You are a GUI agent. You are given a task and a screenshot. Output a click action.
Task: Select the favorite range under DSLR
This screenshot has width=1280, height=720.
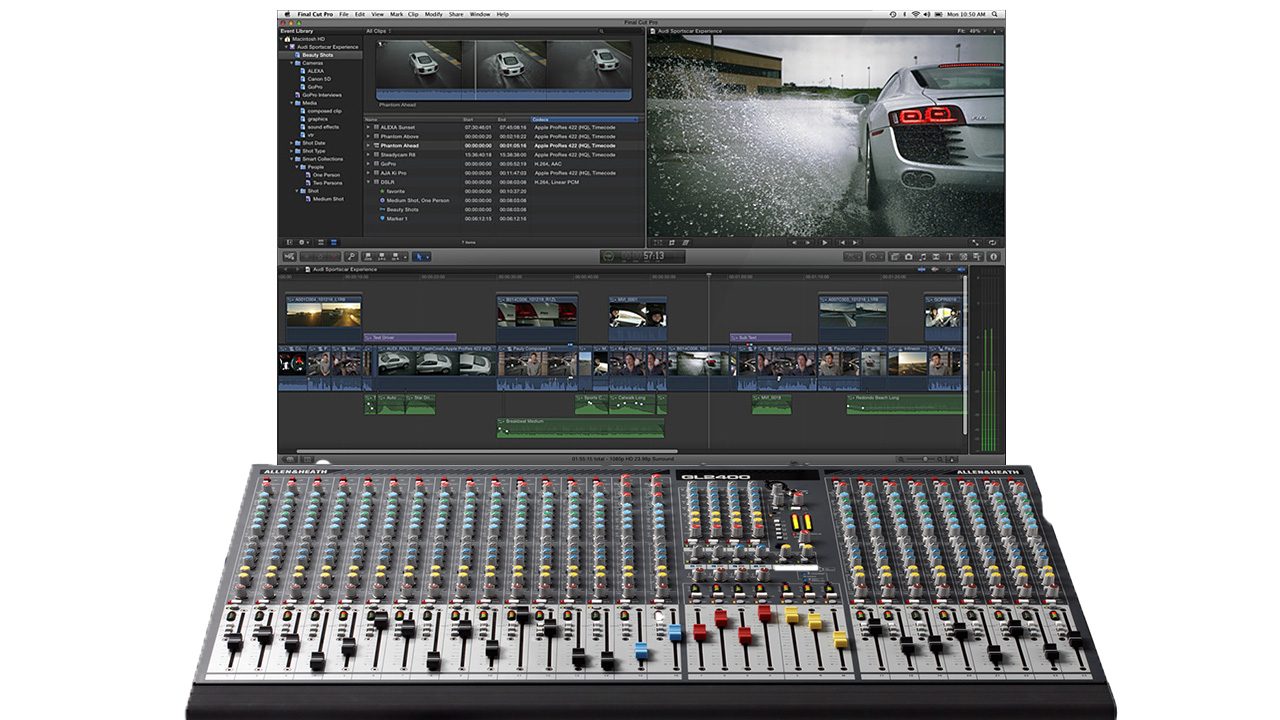[505, 191]
